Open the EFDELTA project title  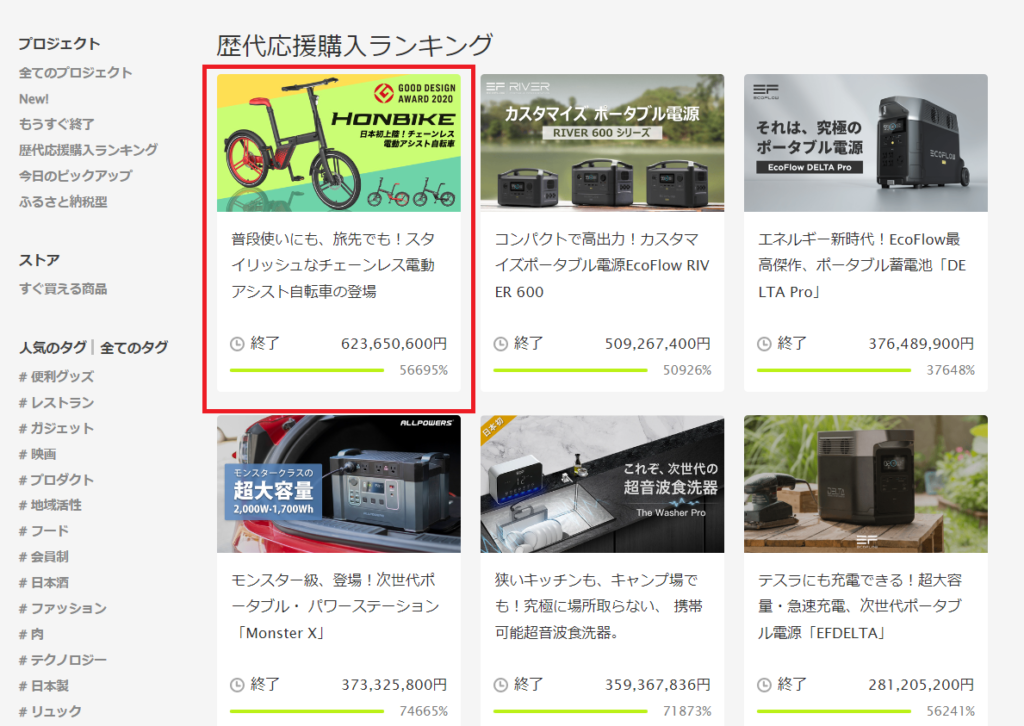(860, 607)
